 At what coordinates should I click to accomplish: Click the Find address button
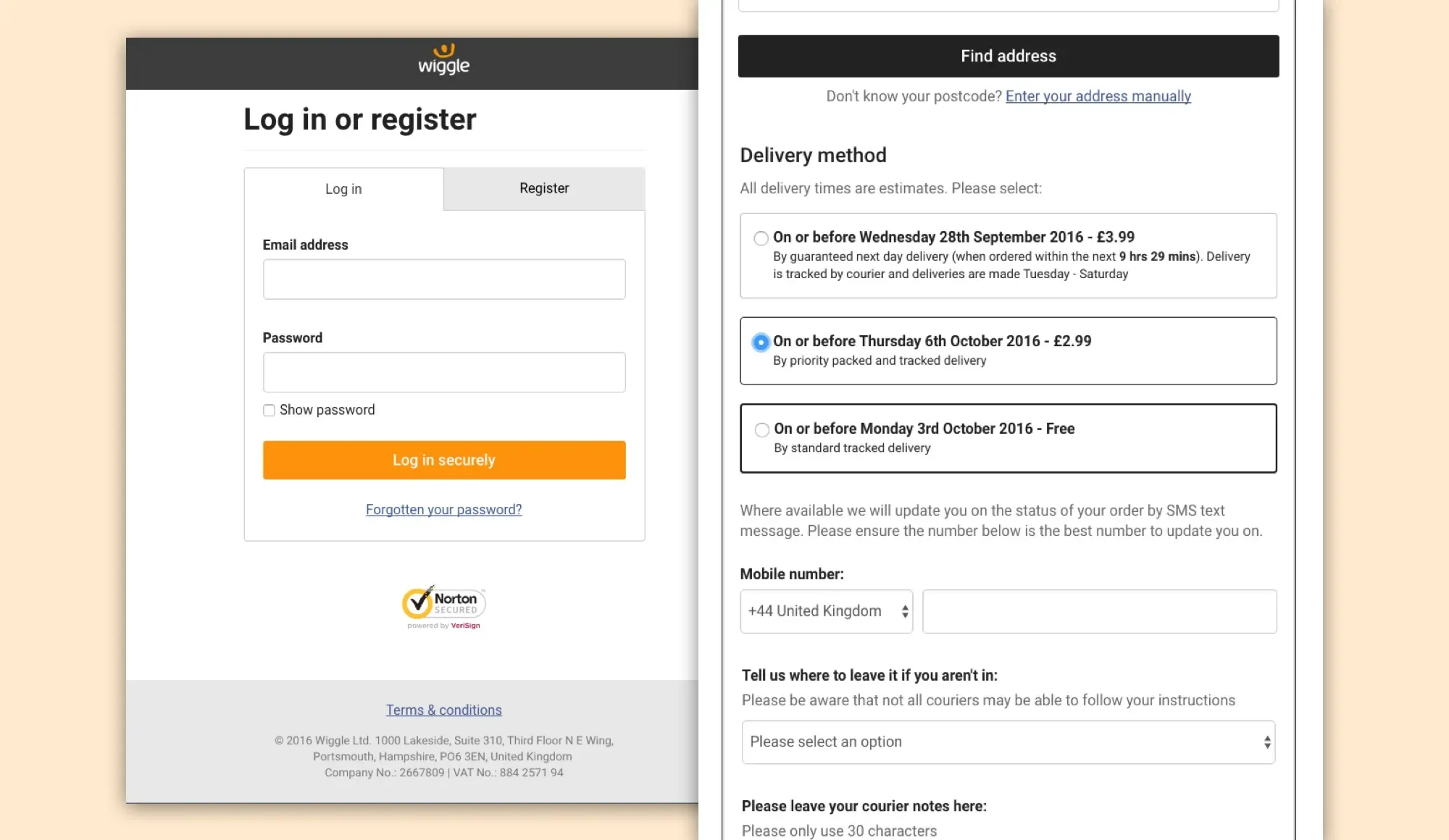tap(1009, 56)
